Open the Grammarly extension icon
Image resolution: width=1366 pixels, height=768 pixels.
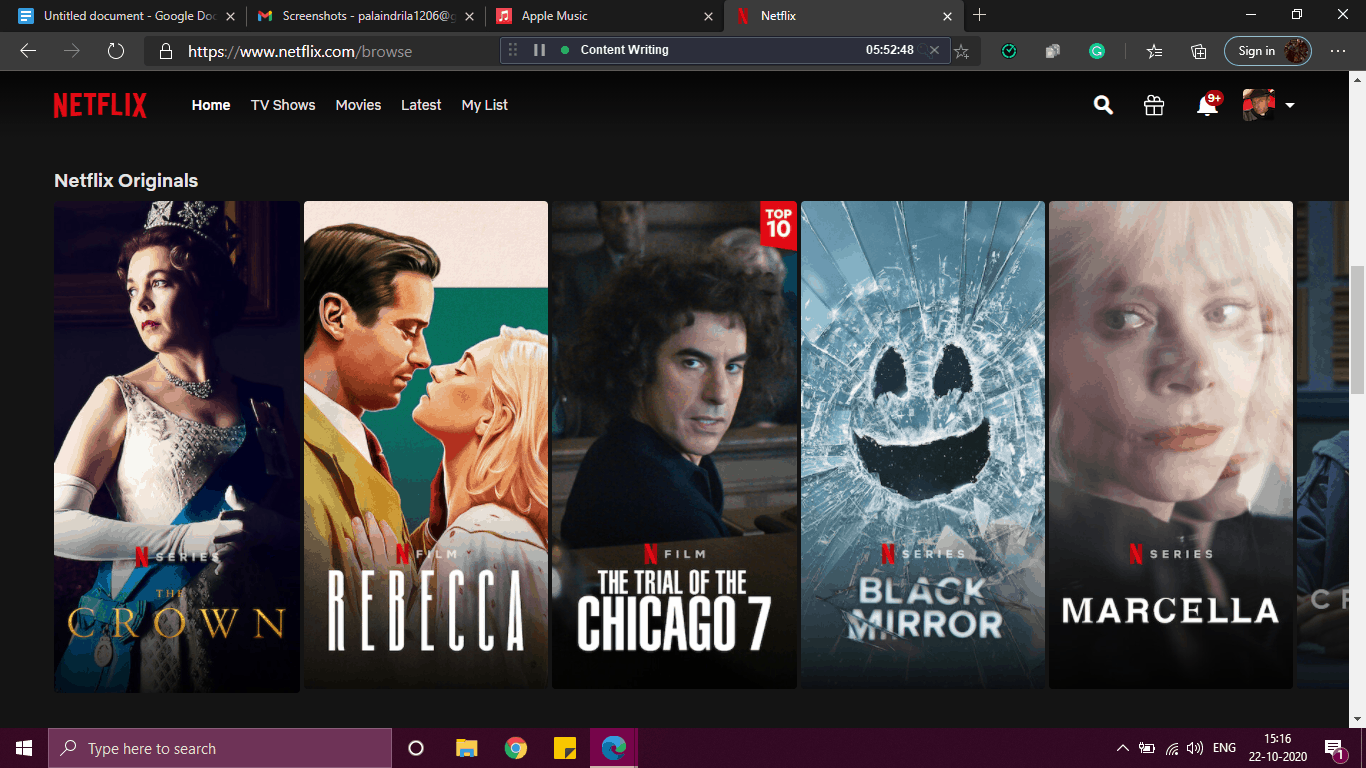[x=1097, y=51]
